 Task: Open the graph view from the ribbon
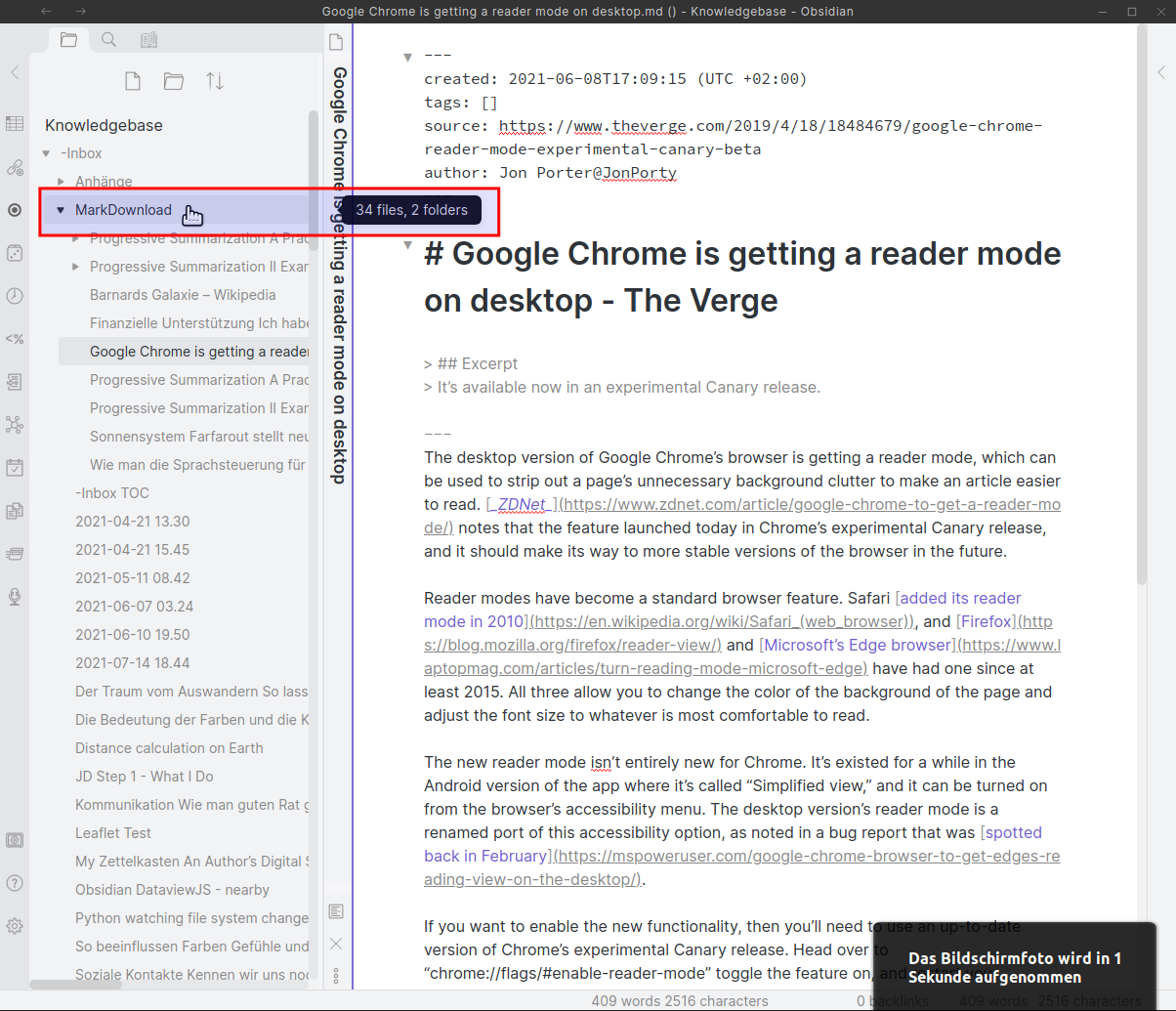pos(15,425)
